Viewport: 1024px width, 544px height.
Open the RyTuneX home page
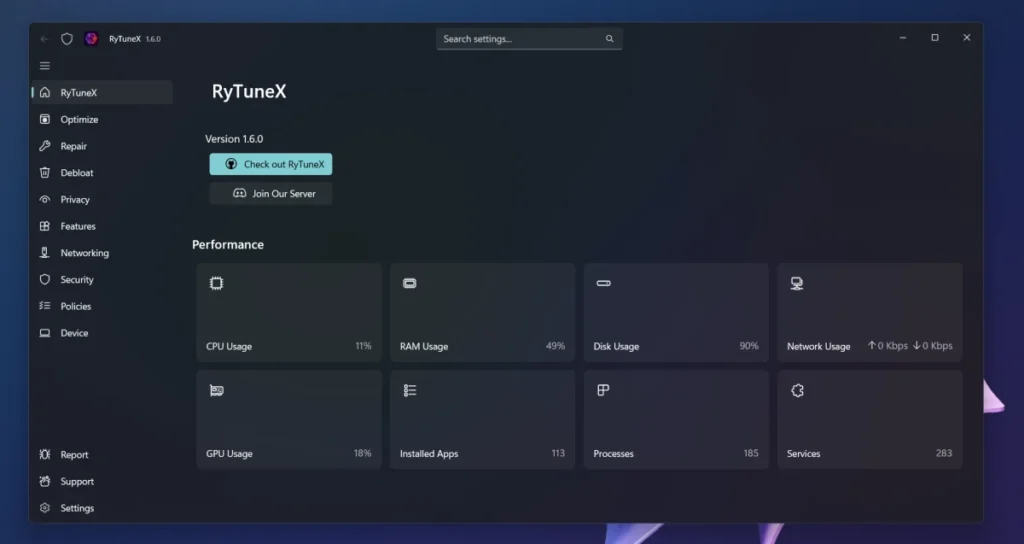[103, 93]
